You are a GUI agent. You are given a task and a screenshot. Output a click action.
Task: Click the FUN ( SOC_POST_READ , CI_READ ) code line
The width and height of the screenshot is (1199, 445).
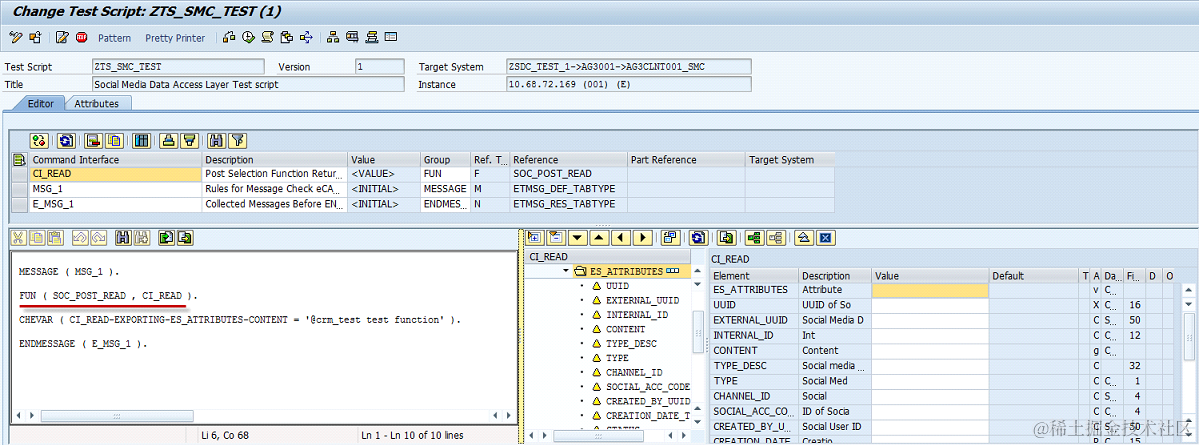click(109, 295)
